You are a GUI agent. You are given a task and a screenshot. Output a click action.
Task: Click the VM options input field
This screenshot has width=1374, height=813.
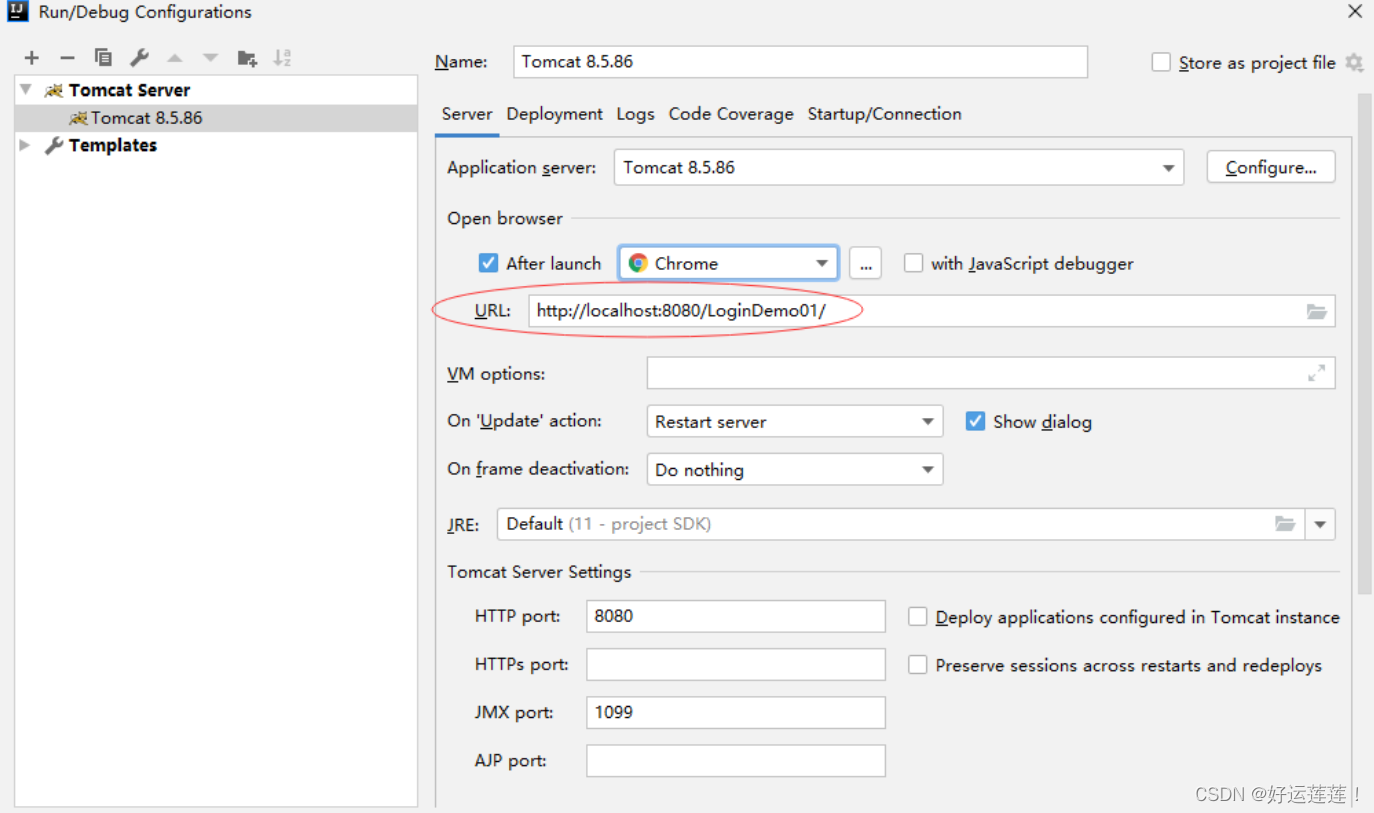[x=991, y=373]
